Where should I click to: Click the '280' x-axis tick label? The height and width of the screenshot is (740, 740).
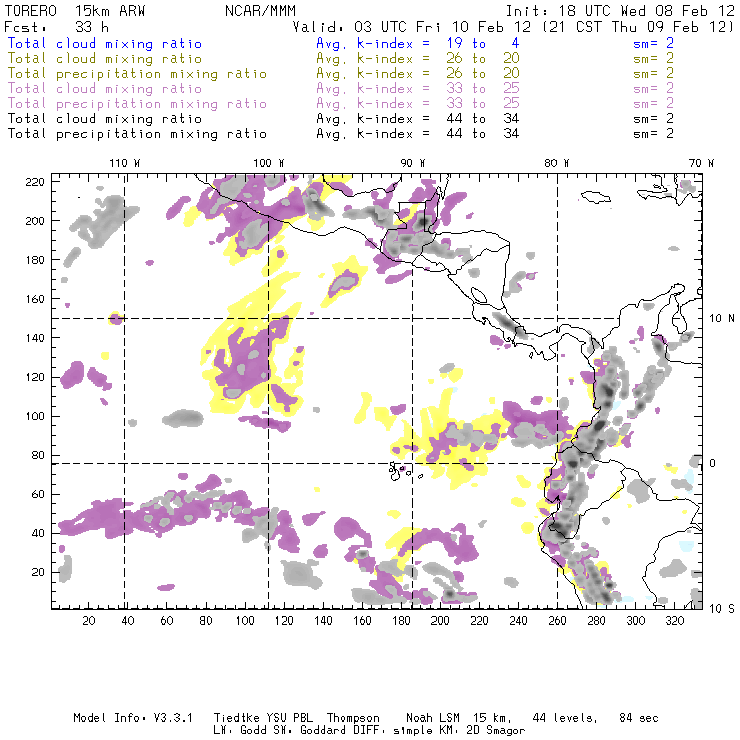click(597, 621)
